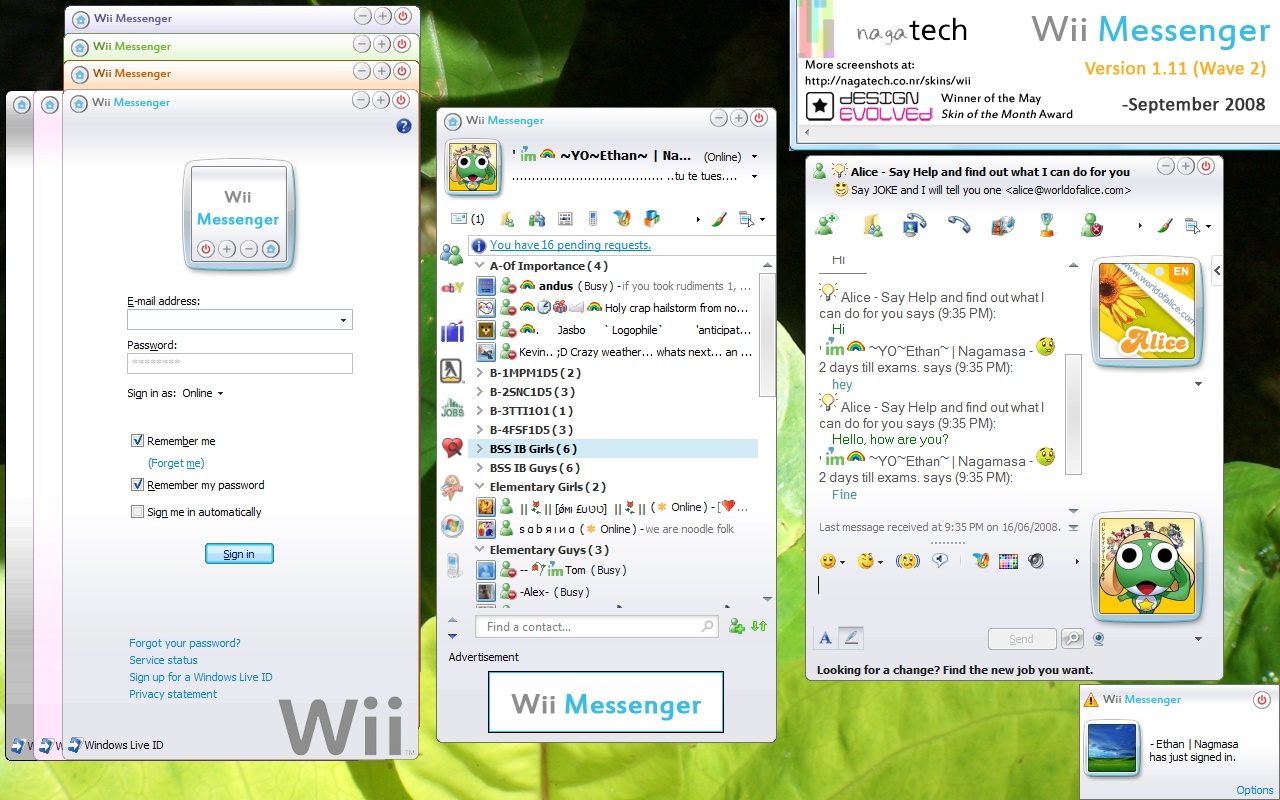Send a nudge icon in chat input toolbar
The image size is (1280, 800).
pos(907,561)
